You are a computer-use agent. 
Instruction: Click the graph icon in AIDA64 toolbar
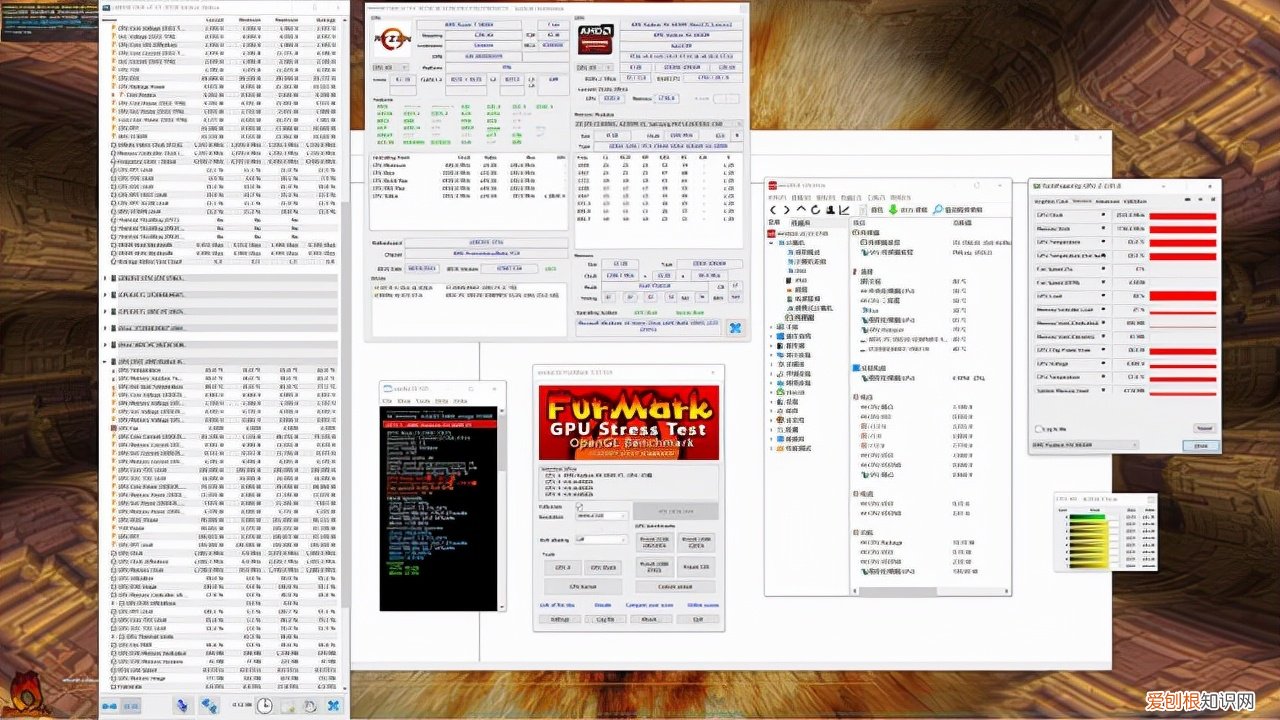click(845, 209)
